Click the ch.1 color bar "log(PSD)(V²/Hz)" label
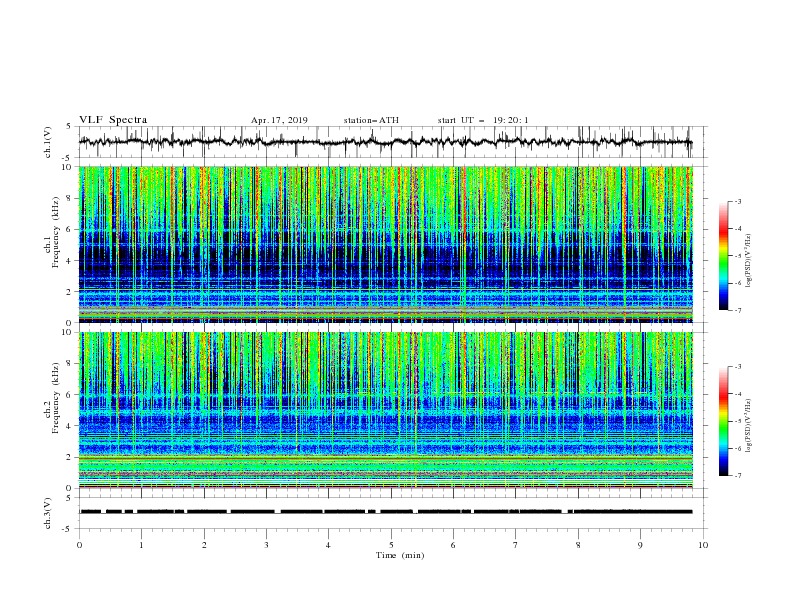792x612 pixels. tap(749, 261)
